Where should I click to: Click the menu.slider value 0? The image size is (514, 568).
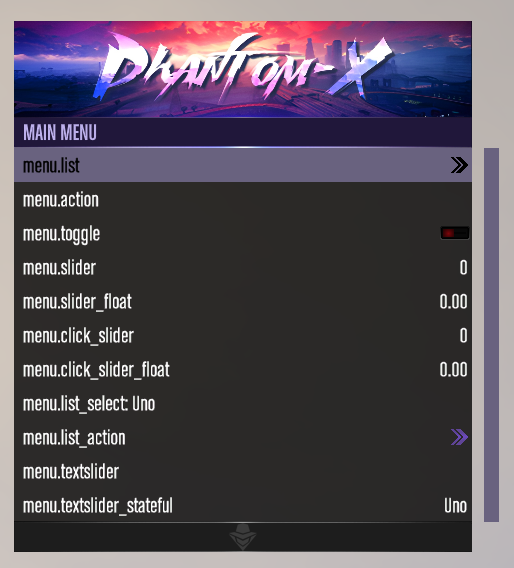[x=463, y=268]
